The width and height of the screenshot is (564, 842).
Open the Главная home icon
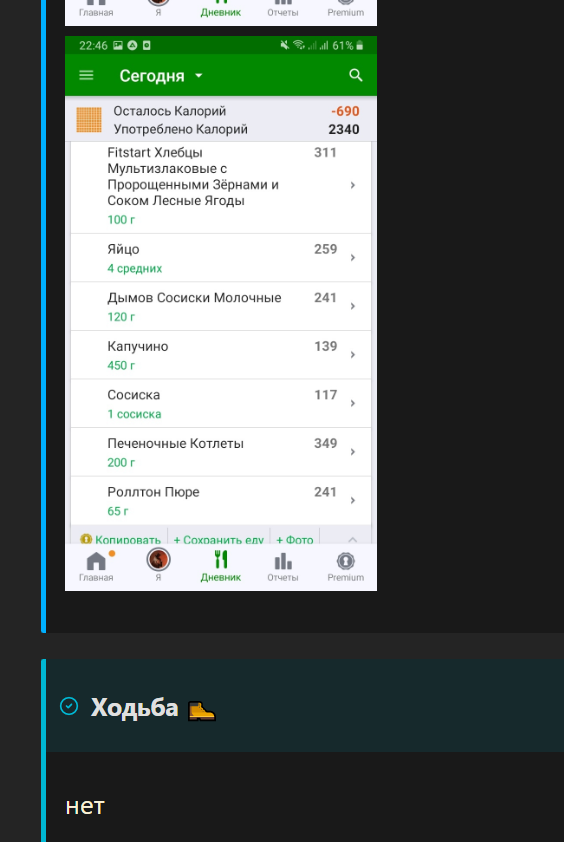pos(96,561)
